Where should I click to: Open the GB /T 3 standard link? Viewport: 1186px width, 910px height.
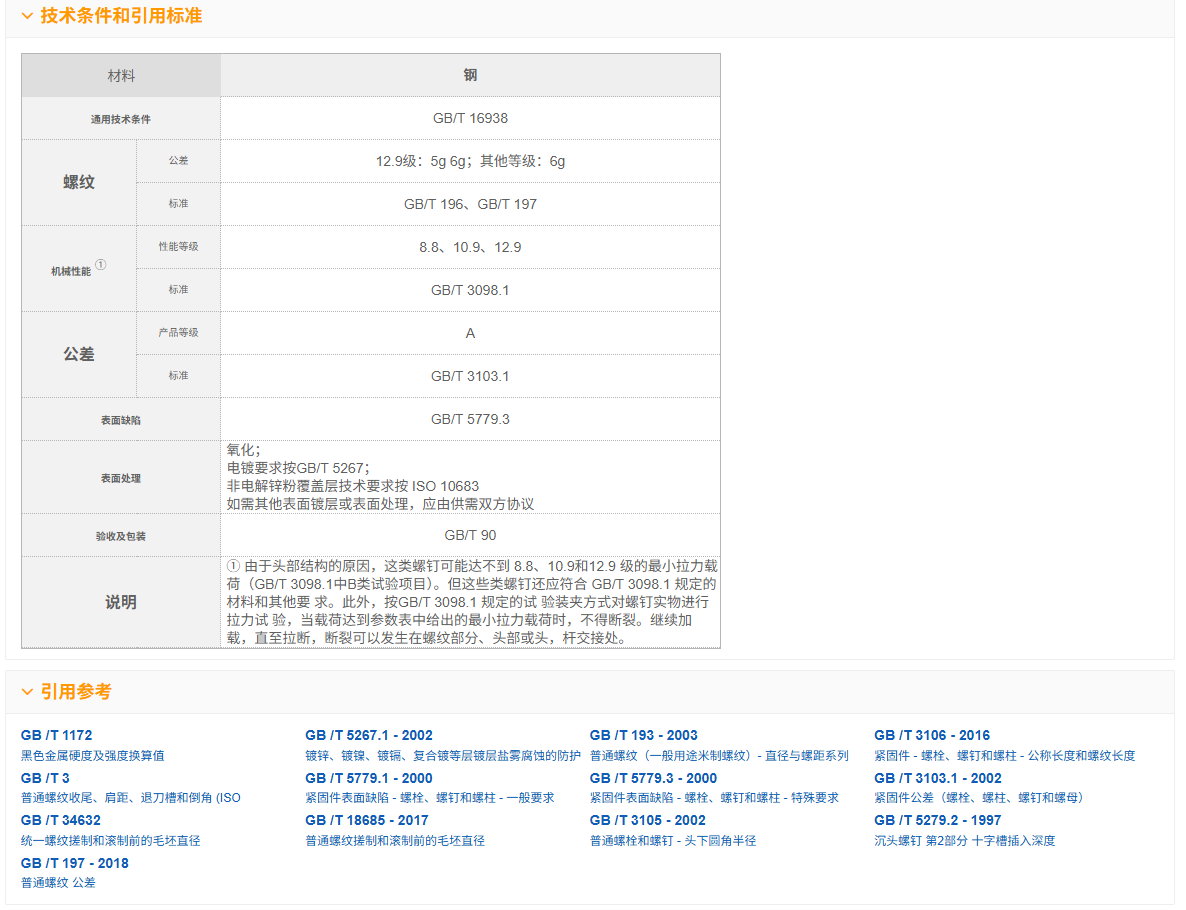45,778
